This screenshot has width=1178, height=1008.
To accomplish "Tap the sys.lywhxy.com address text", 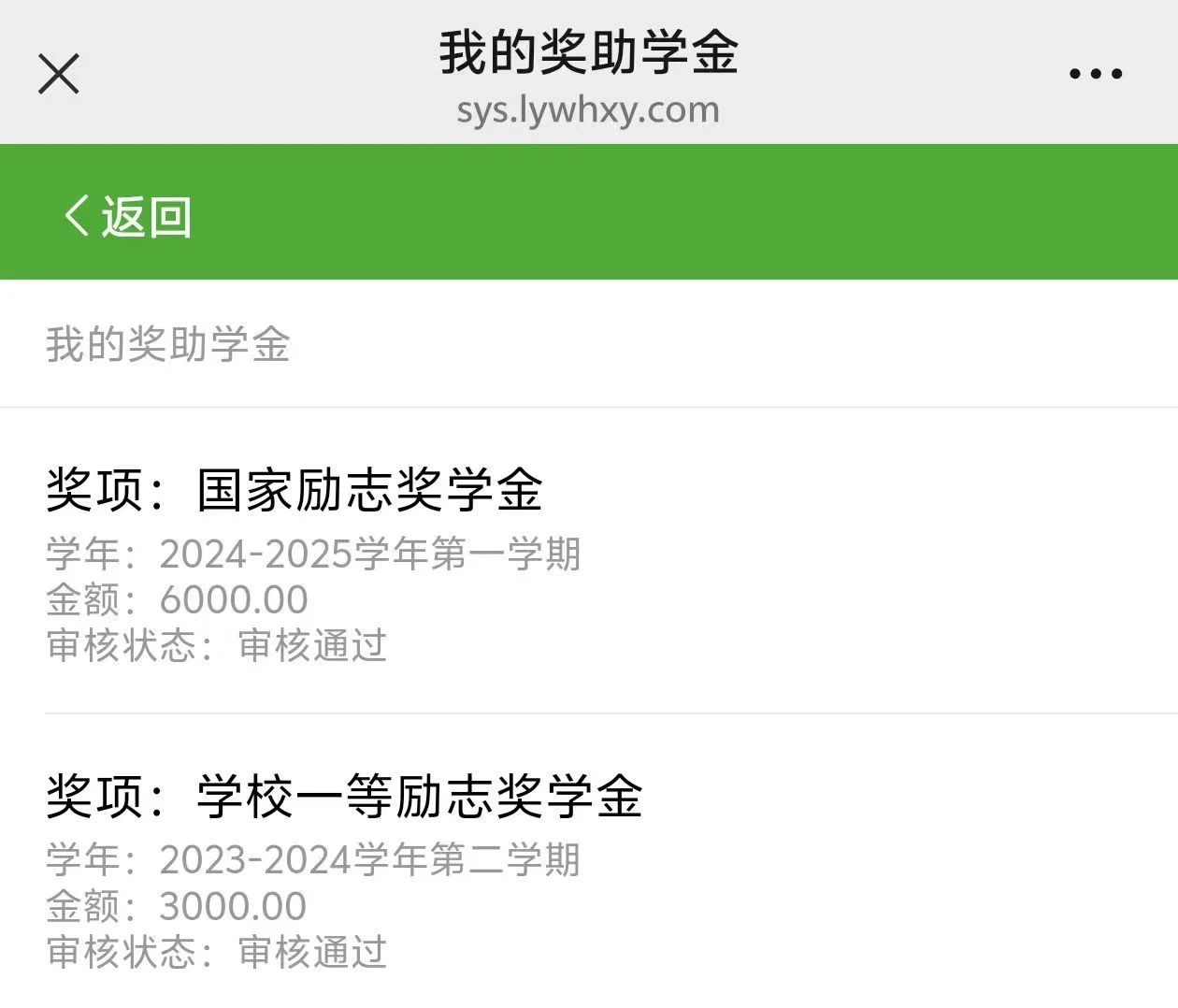I will tap(589, 110).
